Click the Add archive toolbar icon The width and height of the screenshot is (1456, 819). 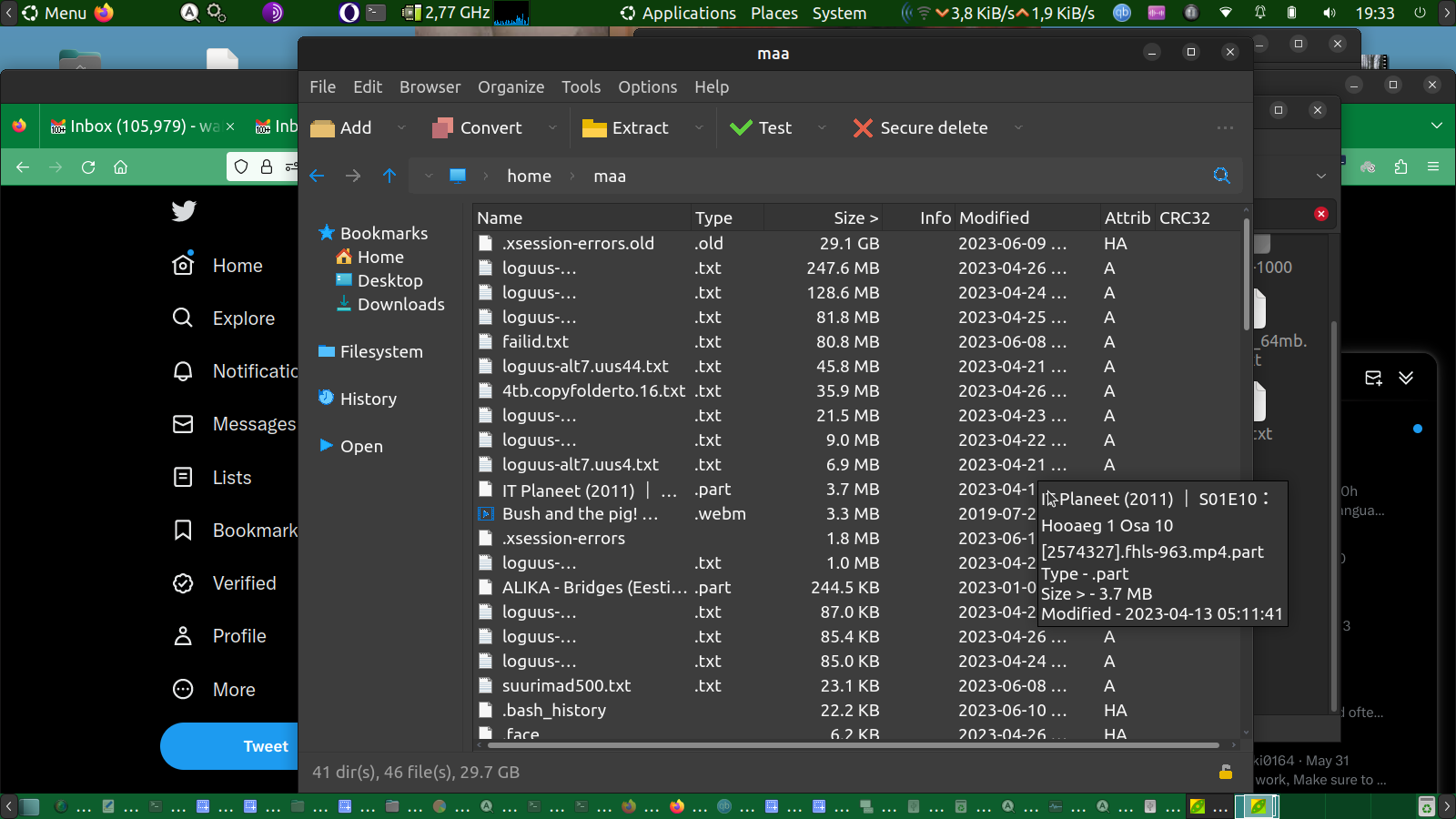(x=322, y=128)
